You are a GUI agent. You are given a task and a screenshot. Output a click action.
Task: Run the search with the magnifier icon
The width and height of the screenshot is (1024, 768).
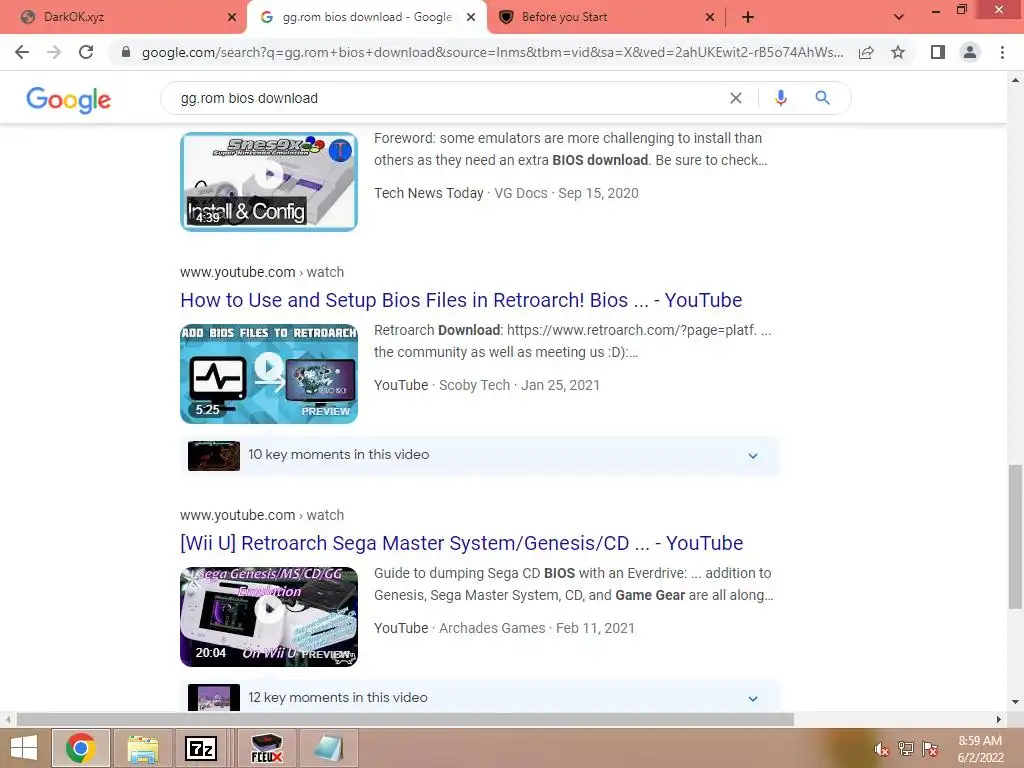coord(822,98)
